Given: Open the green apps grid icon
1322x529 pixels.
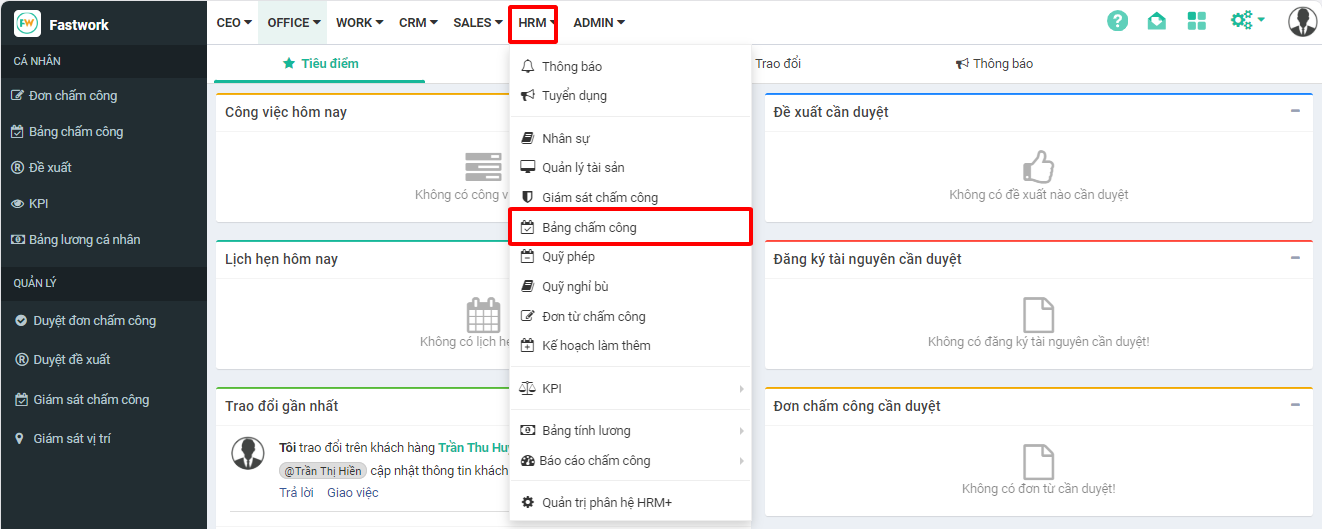Looking at the screenshot, I should point(1196,21).
